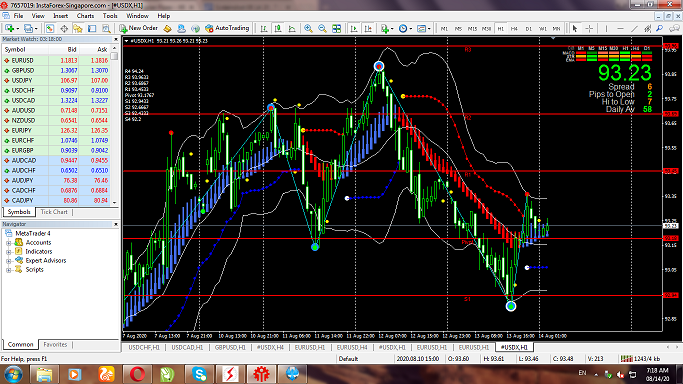Viewport: 683px width, 384px height.
Task: Toggle the Data Window crosshair-target icon
Action: (64, 28)
